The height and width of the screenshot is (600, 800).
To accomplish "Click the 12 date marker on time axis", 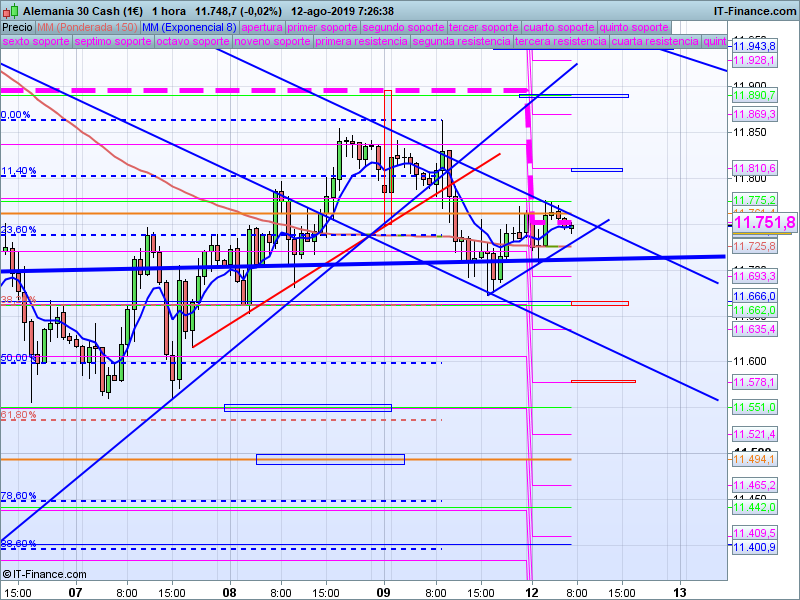I will coord(532,592).
